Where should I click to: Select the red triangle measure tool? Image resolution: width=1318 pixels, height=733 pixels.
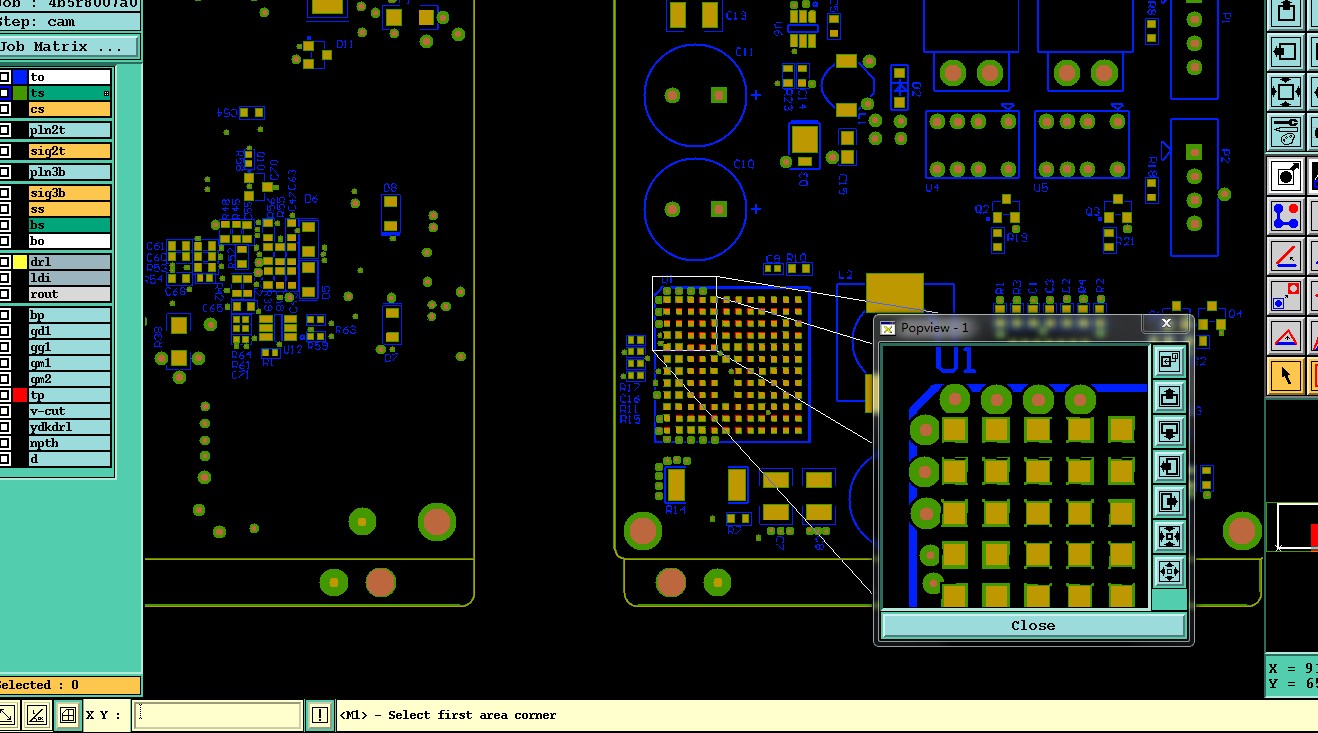1286,335
